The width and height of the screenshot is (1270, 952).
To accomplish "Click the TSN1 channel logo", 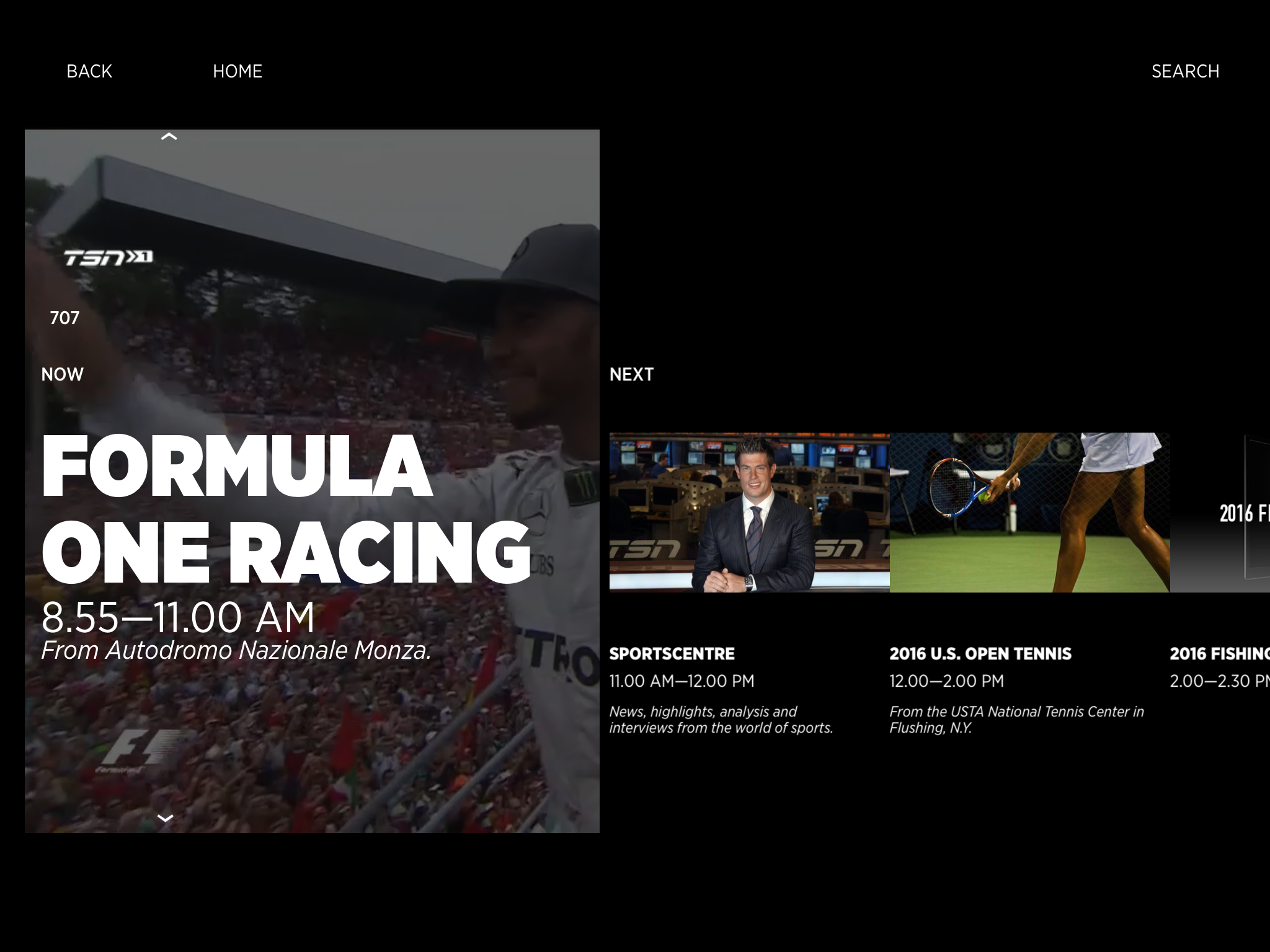I will pos(109,257).
